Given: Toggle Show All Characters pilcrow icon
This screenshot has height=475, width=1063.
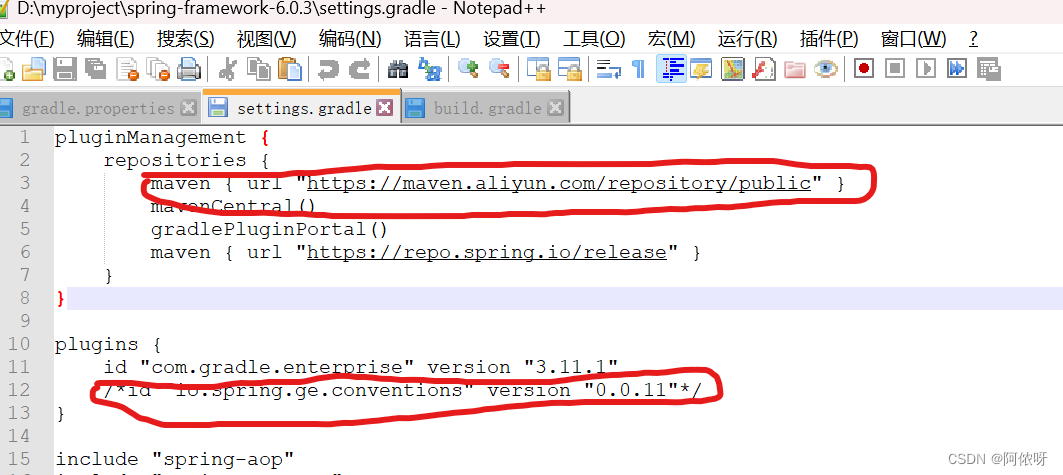Looking at the screenshot, I should coord(639,68).
